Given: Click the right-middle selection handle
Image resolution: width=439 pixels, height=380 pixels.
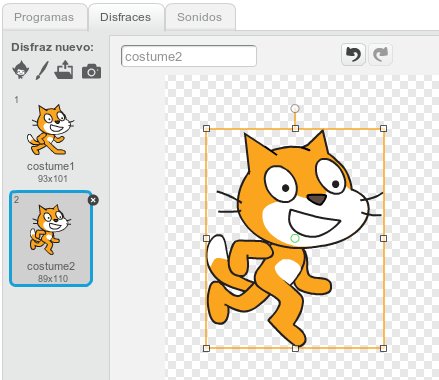Looking at the screenshot, I should coord(383,238).
